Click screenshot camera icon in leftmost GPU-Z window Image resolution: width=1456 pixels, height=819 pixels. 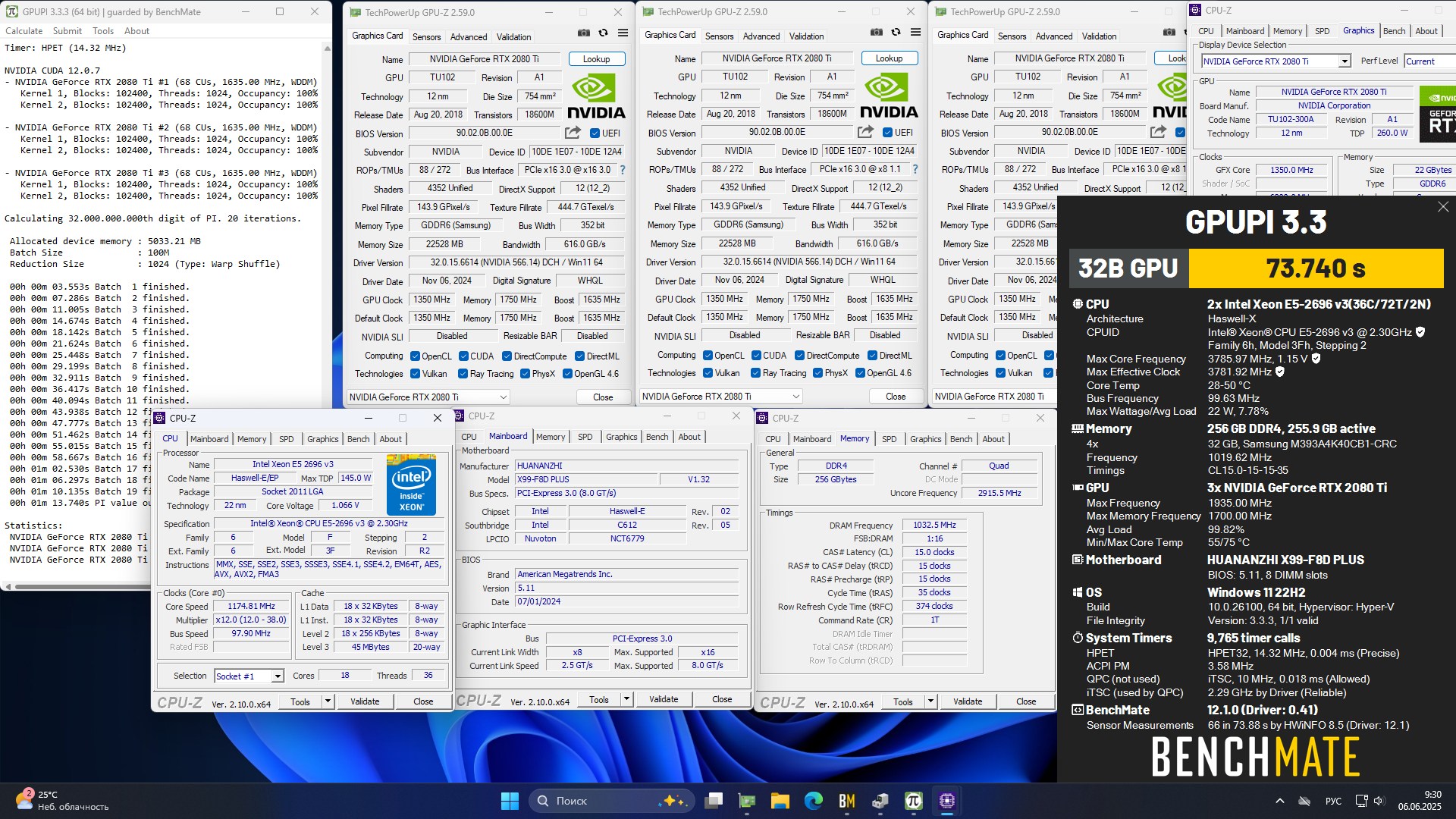(x=583, y=33)
